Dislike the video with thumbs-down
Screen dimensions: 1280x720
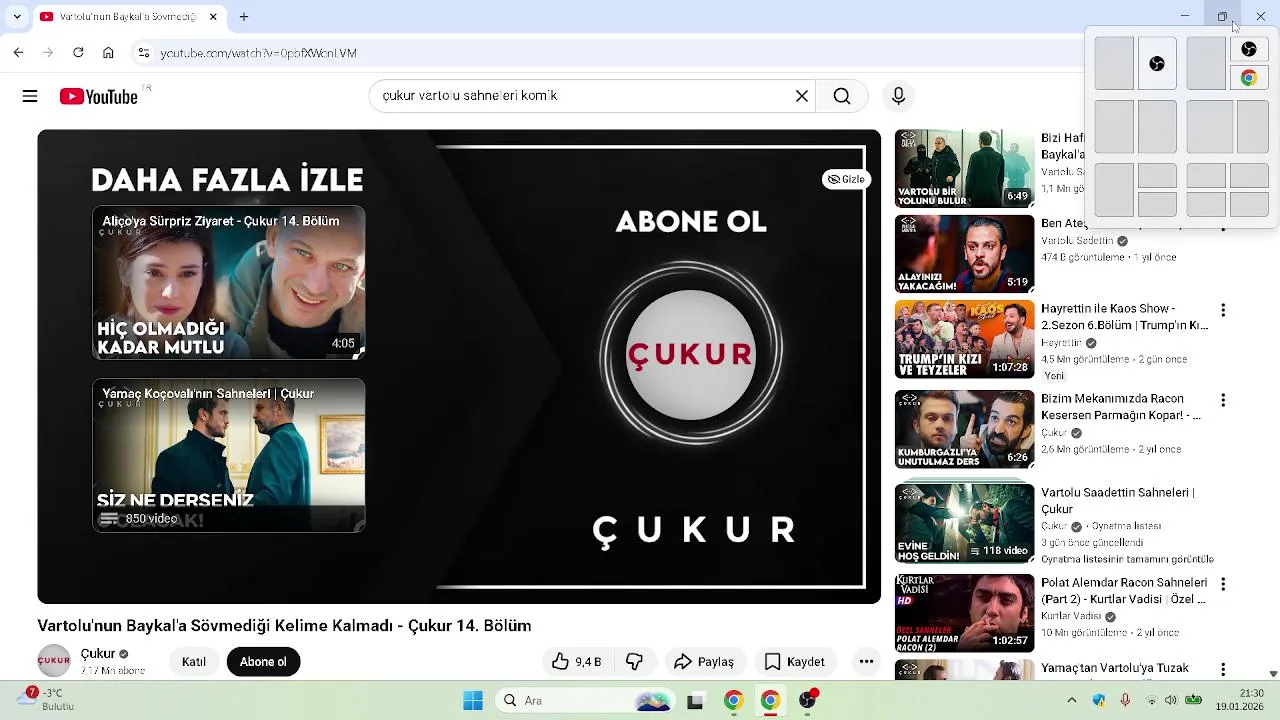pos(634,661)
